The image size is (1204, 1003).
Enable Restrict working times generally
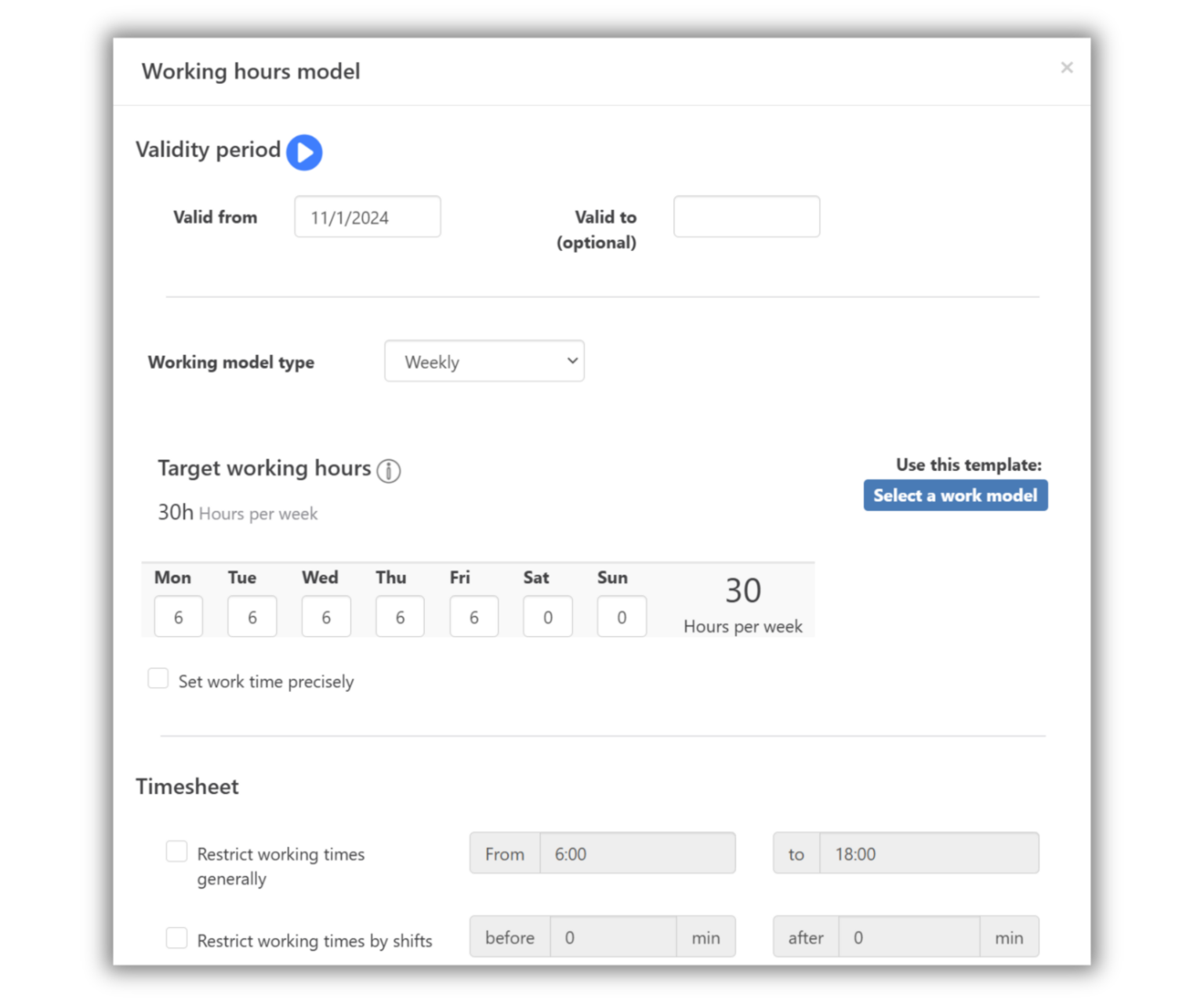click(176, 851)
